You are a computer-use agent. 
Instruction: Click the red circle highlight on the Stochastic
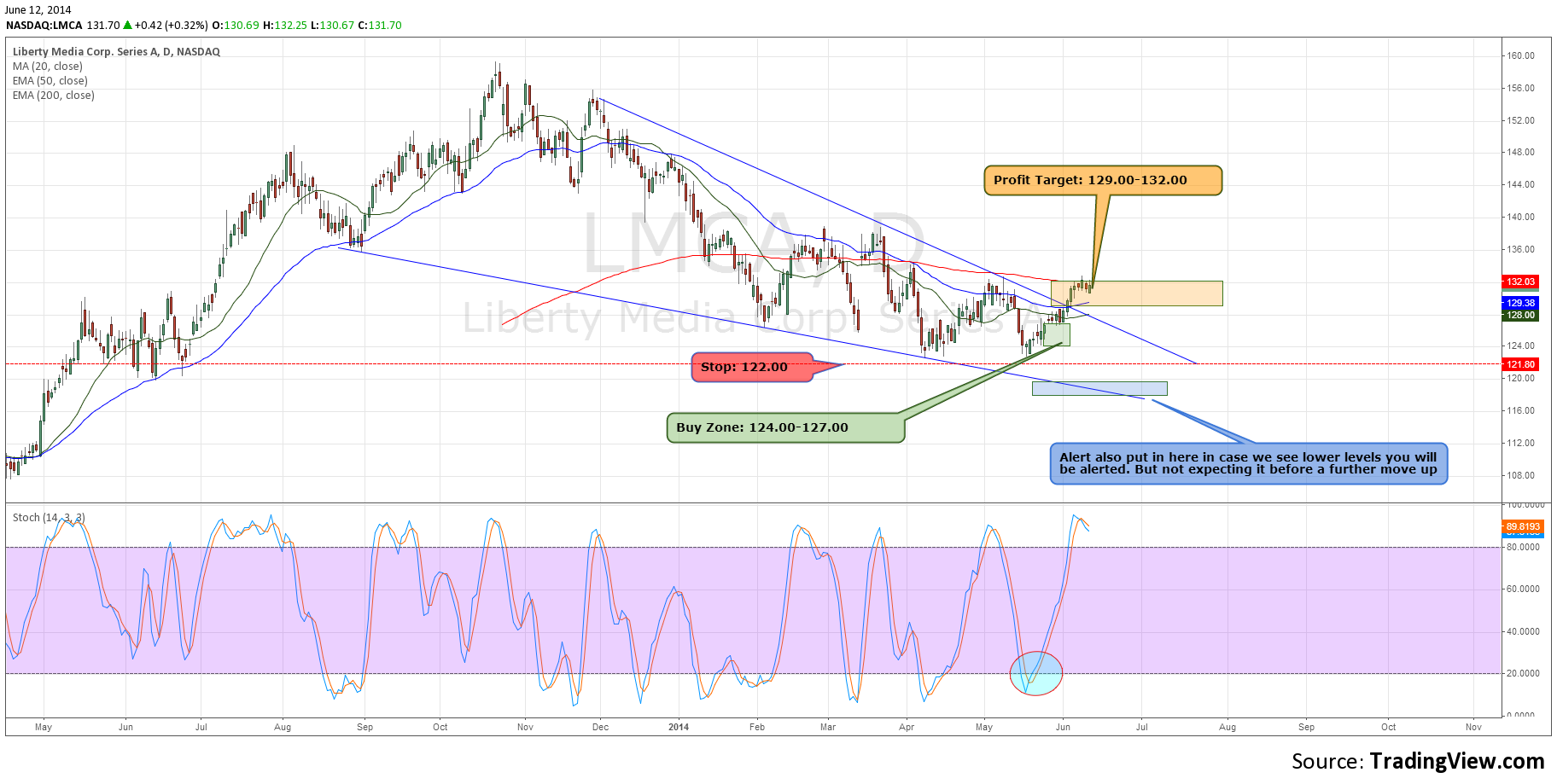point(1035,673)
